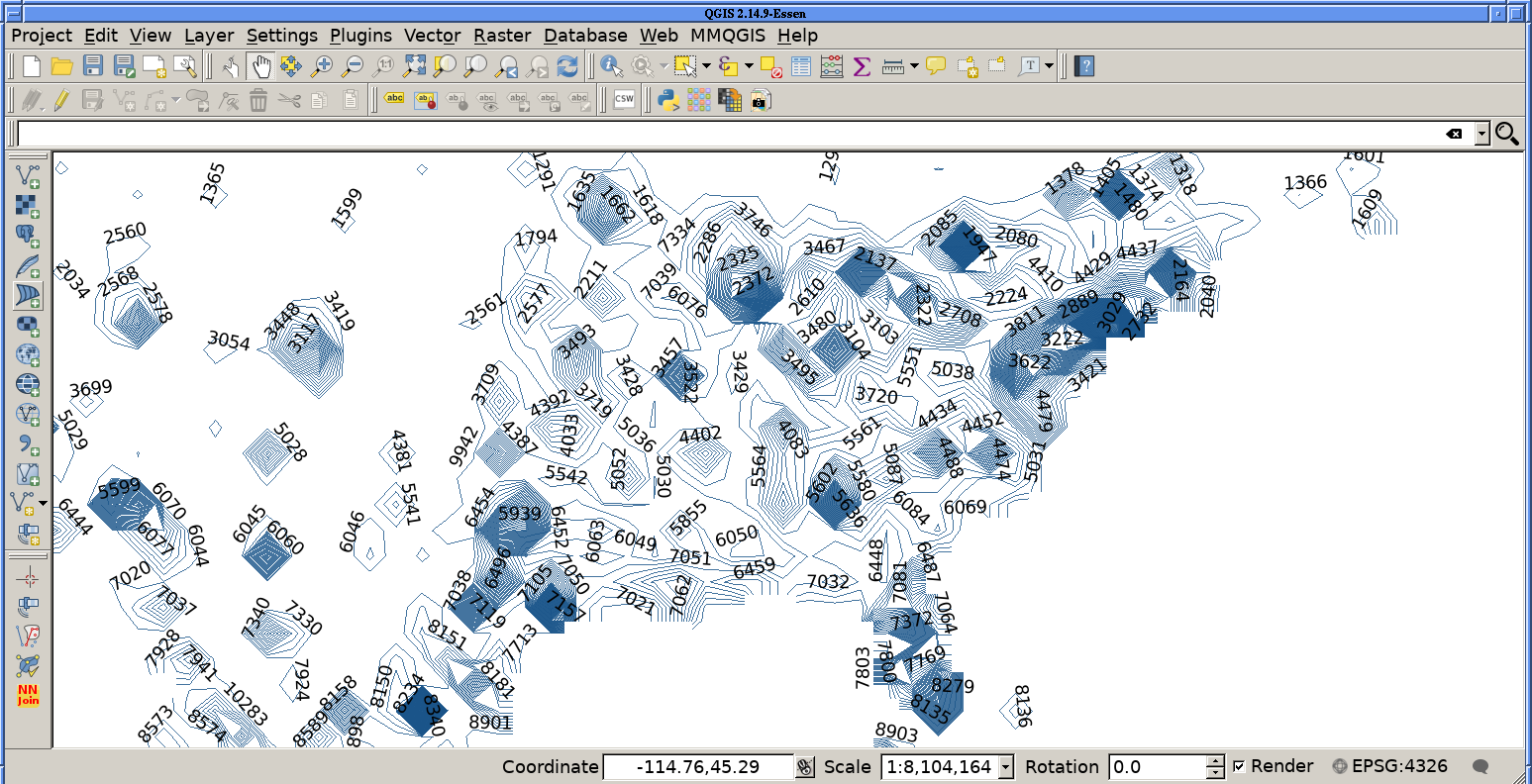Click Add Raster Layer icon
Screen dimensions: 1532x784
coord(28,206)
